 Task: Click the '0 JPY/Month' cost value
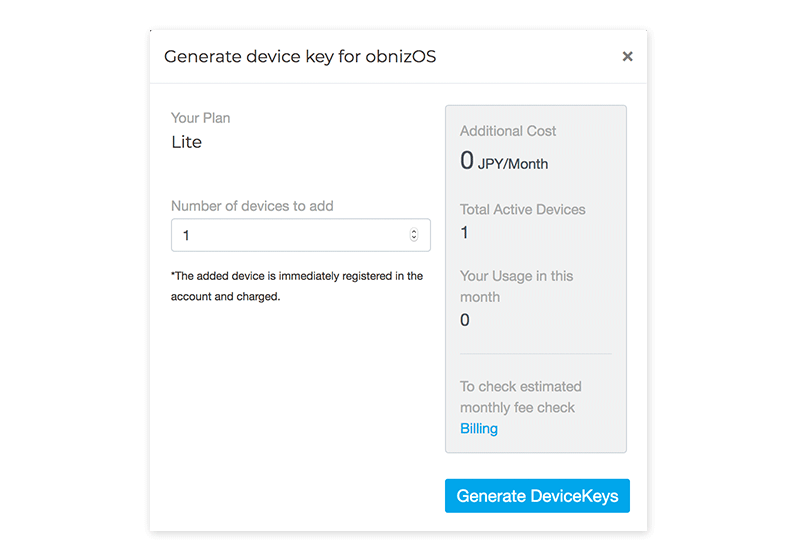[x=504, y=161]
